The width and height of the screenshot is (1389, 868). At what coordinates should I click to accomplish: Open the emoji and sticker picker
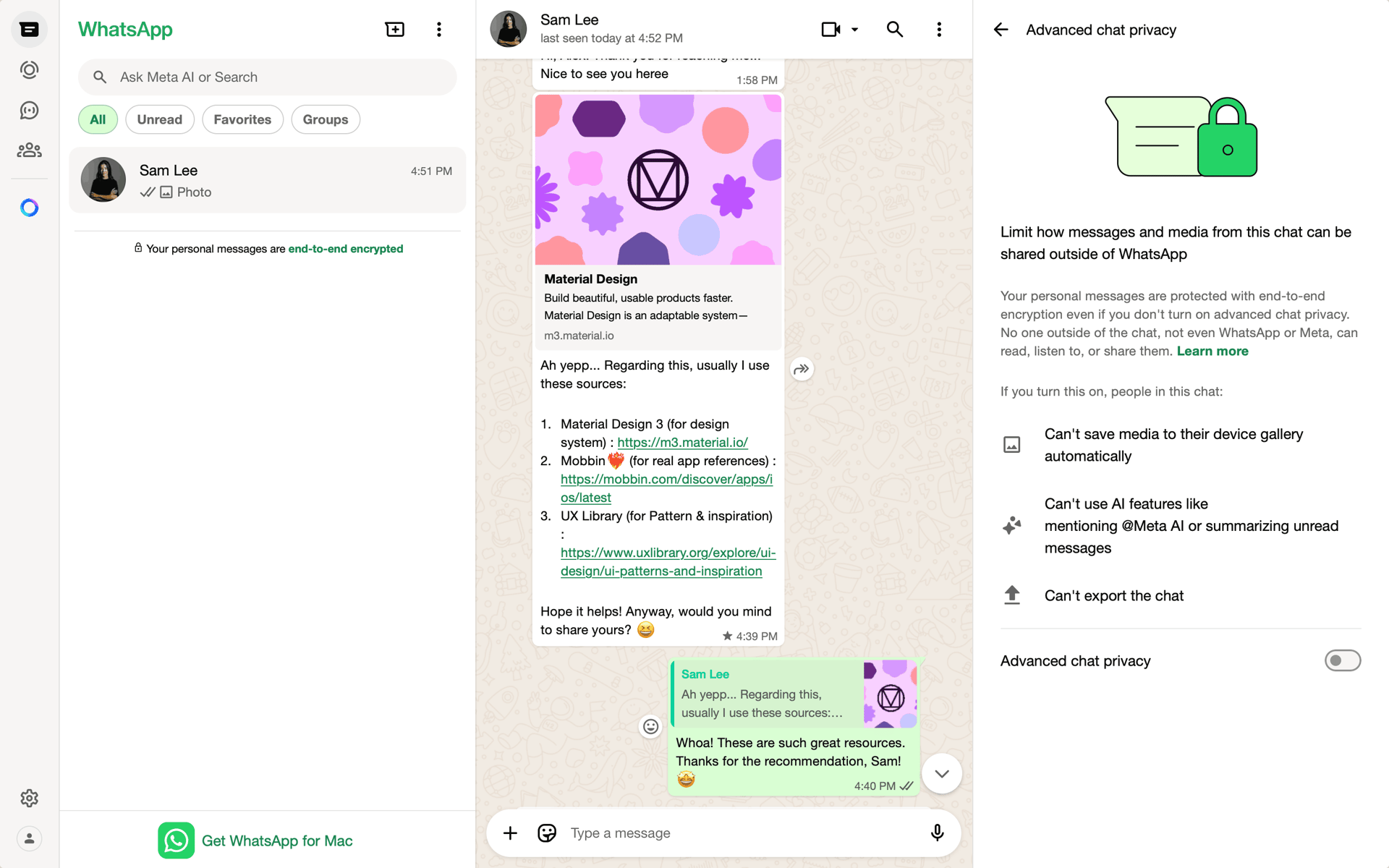coord(547,833)
